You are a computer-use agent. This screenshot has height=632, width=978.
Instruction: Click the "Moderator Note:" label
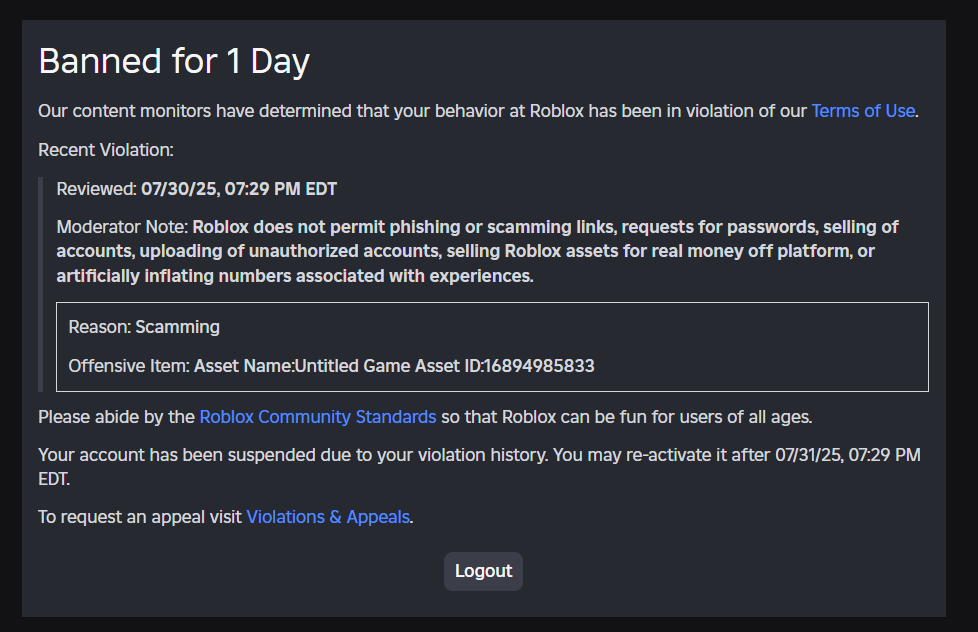[122, 227]
